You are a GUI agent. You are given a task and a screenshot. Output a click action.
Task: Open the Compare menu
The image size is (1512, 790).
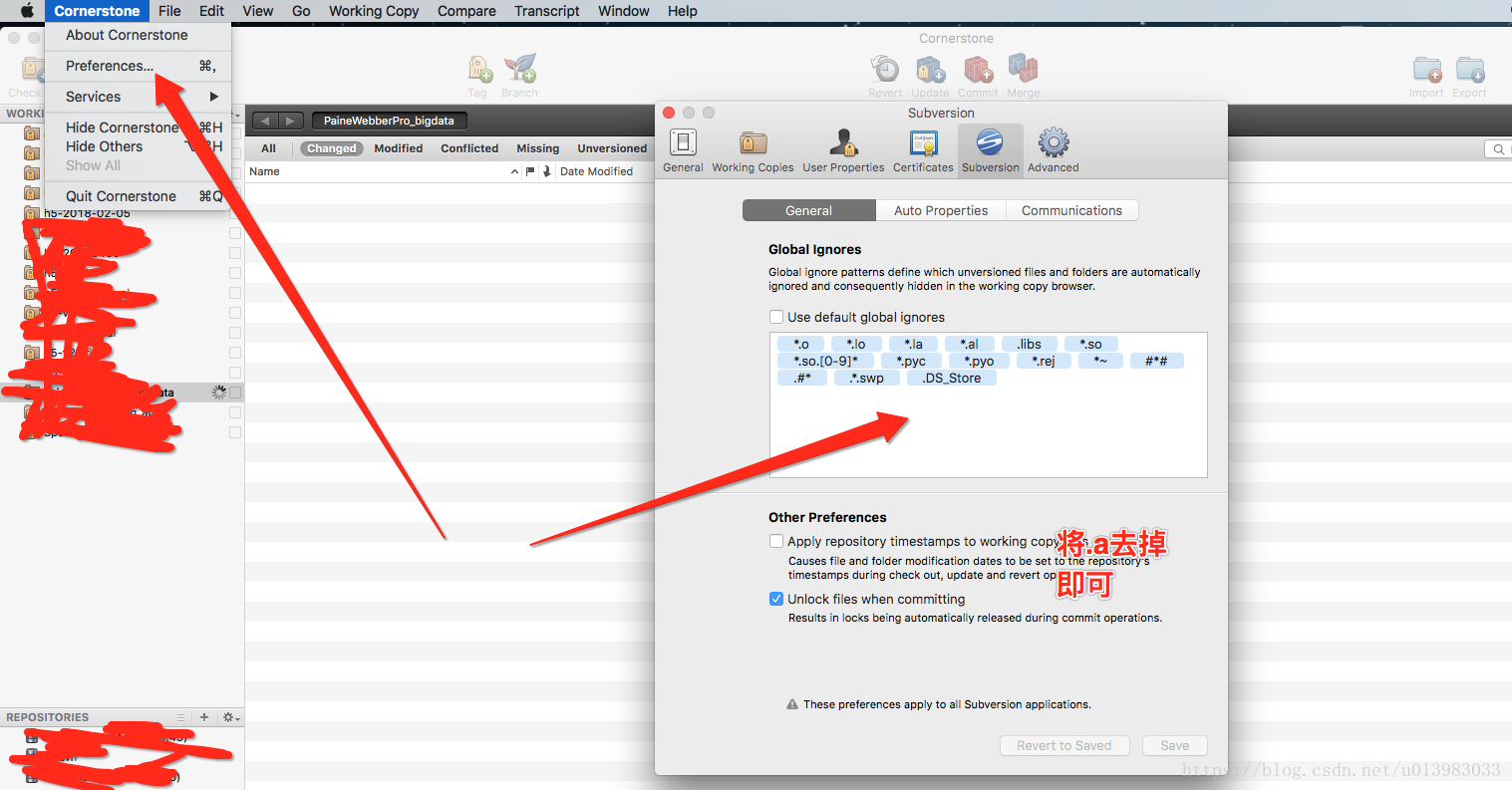point(466,11)
